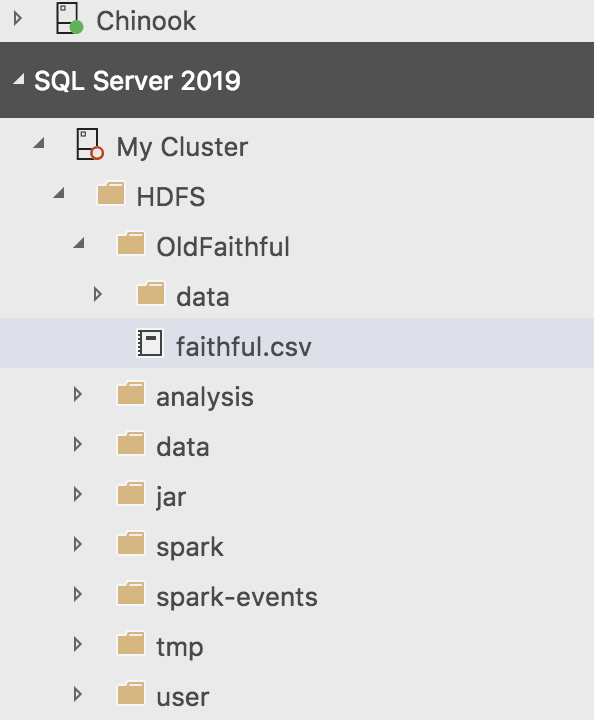Expand the tmp folder

pyautogui.click(x=78, y=645)
